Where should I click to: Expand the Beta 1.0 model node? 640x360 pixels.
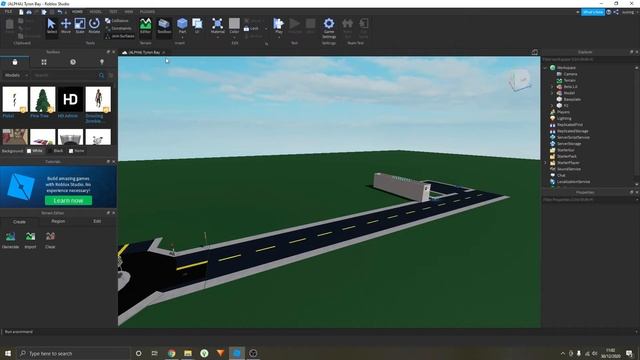point(552,87)
